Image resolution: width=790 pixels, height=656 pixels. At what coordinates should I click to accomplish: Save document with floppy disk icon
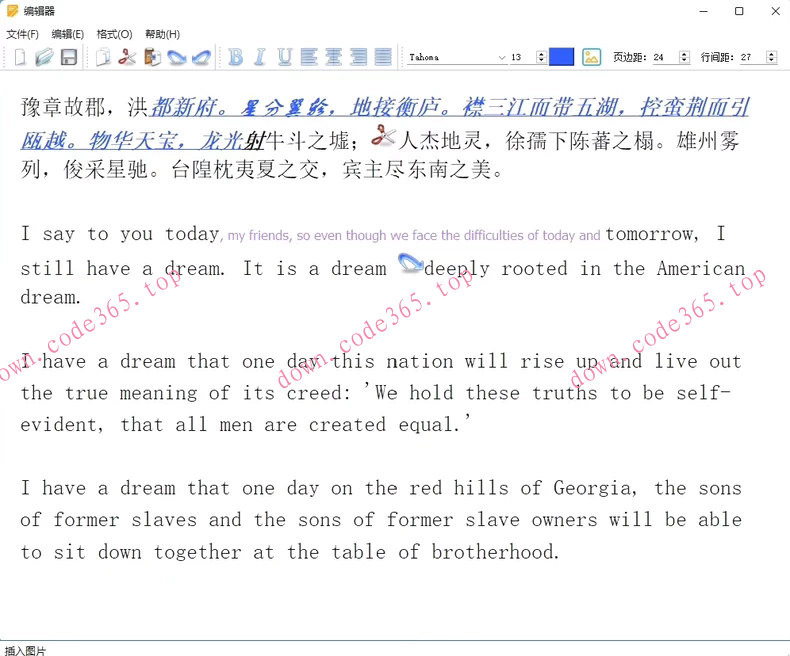[x=69, y=57]
